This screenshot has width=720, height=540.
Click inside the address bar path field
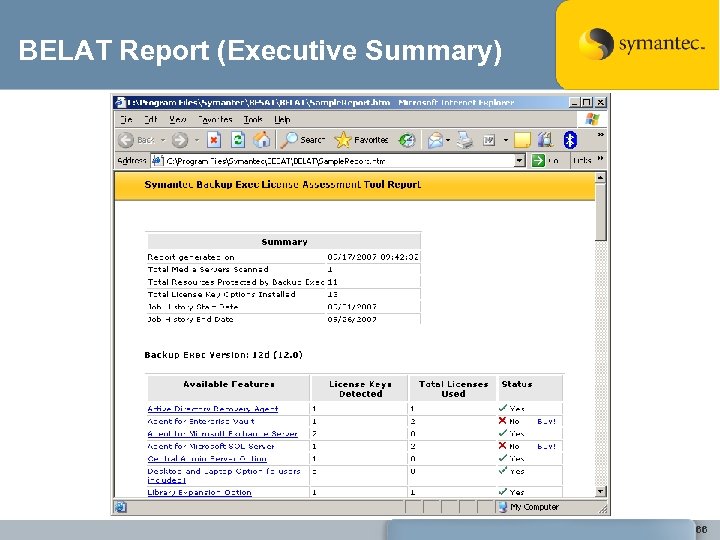tap(339, 161)
